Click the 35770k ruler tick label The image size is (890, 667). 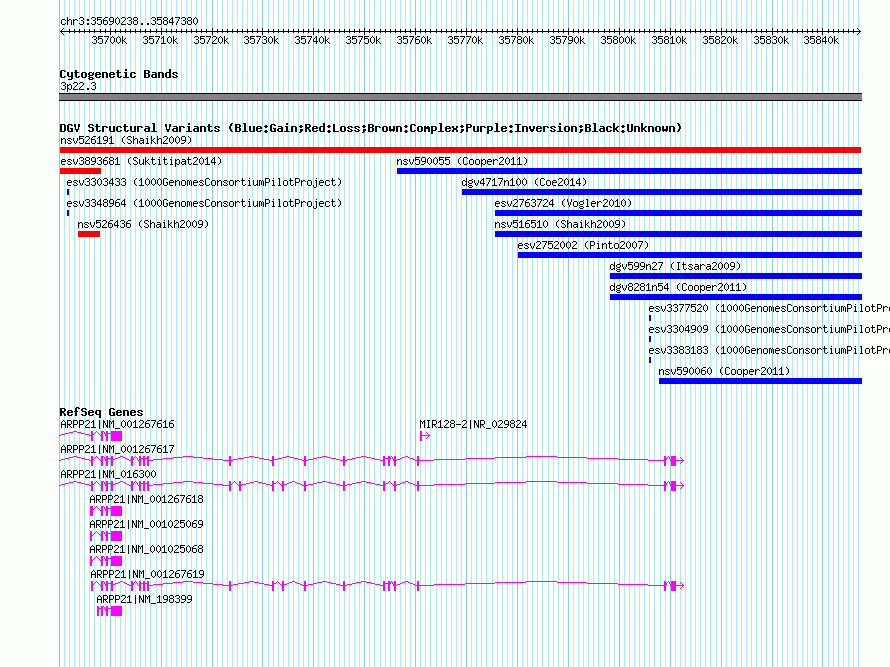[465, 40]
